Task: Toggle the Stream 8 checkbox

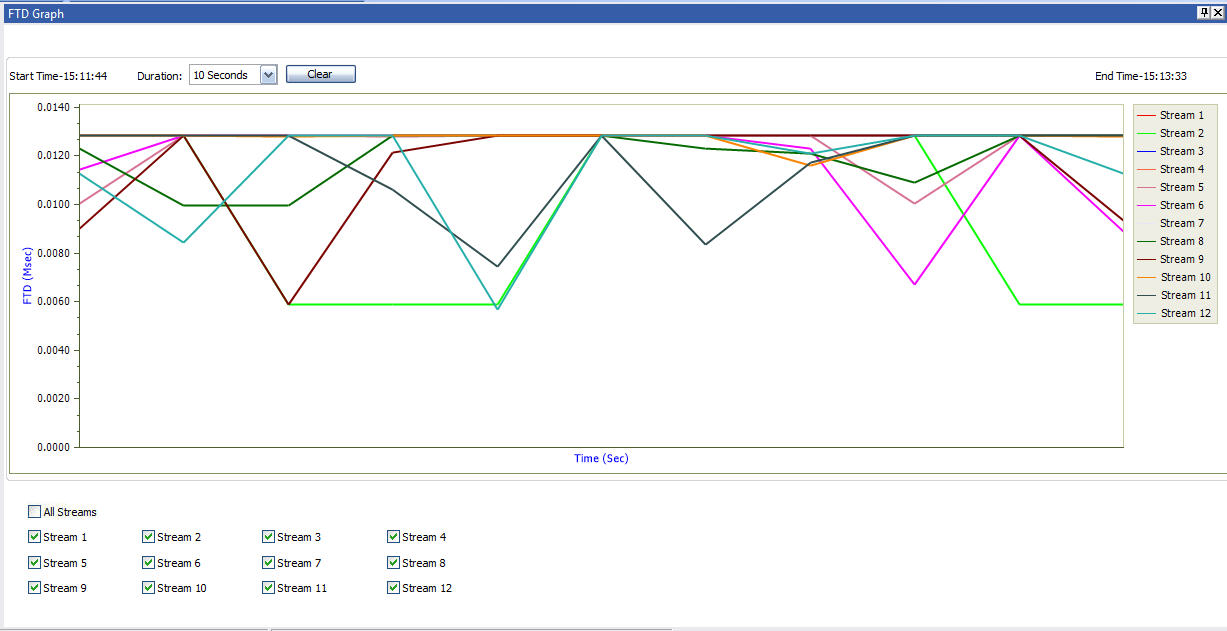Action: click(x=393, y=562)
